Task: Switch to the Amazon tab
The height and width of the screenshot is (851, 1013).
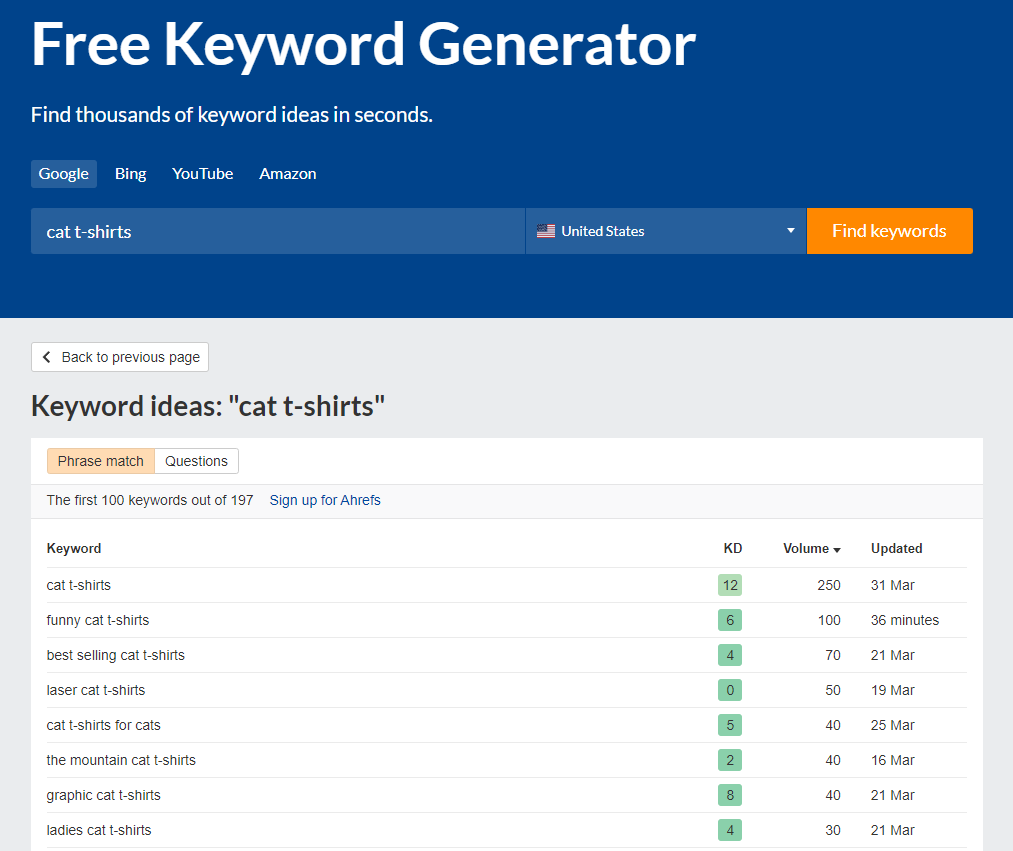Action: point(287,174)
